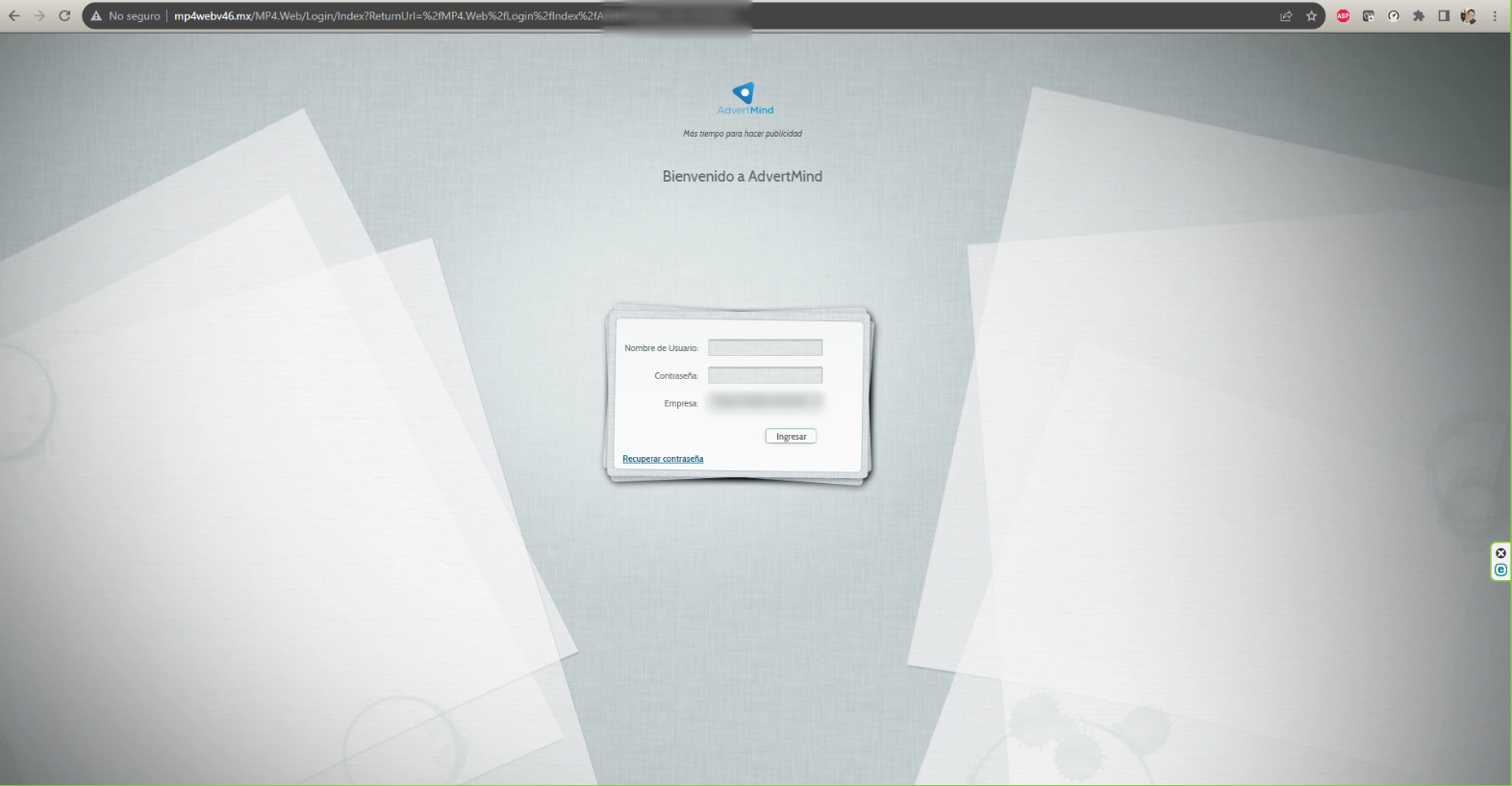Screen dimensions: 1512x786
Task: Open the Recuperar contraseña link
Action: [x=663, y=459]
